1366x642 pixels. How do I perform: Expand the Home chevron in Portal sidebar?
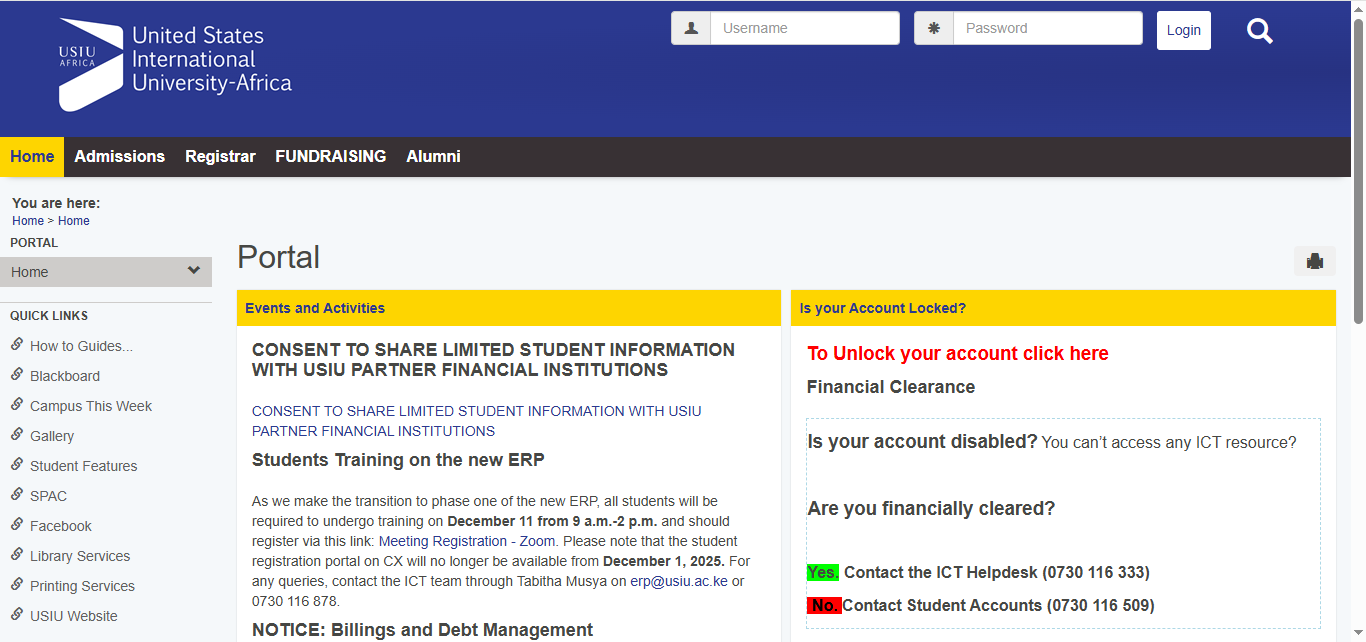tap(194, 271)
